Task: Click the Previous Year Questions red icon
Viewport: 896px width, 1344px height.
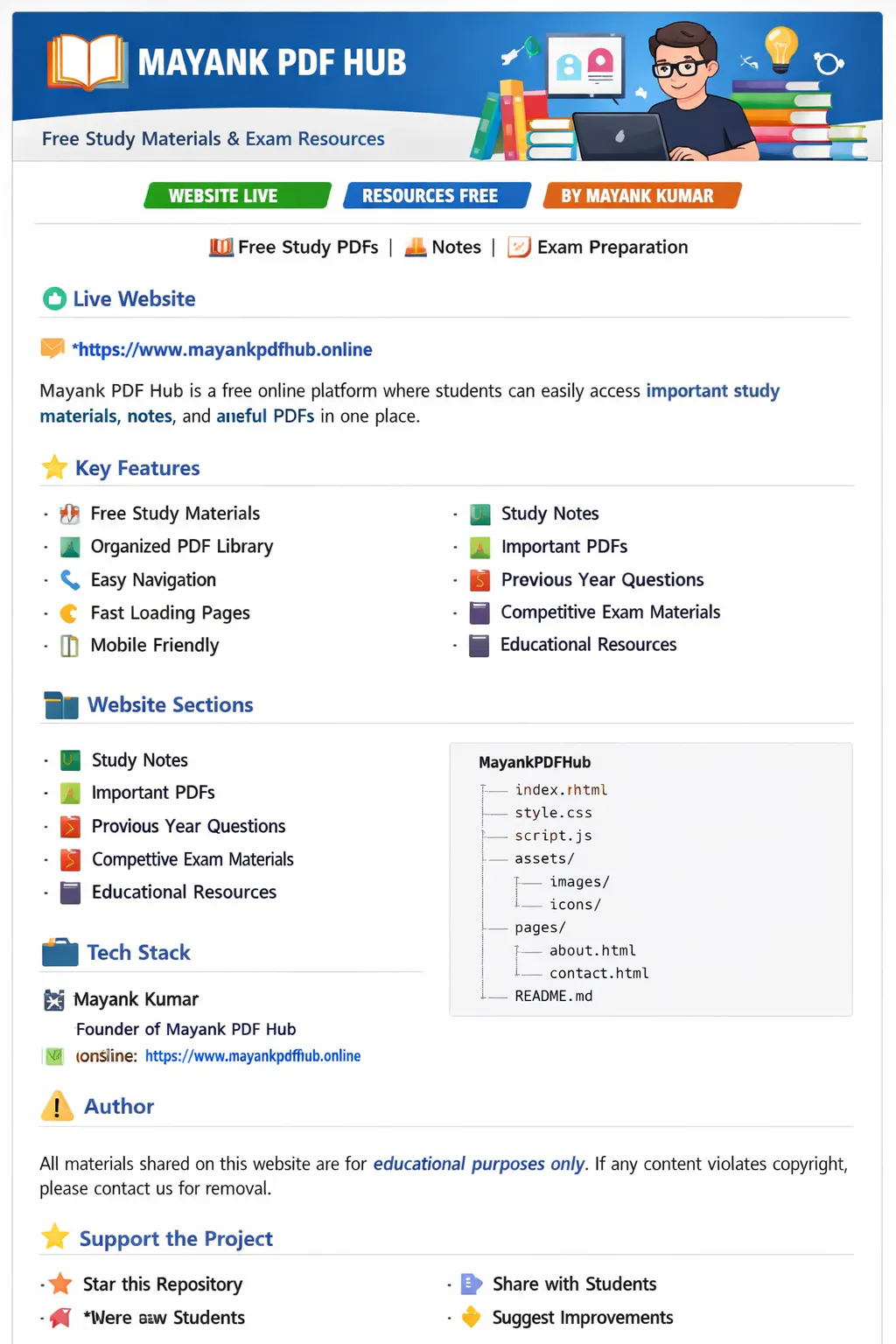Action: click(x=479, y=579)
